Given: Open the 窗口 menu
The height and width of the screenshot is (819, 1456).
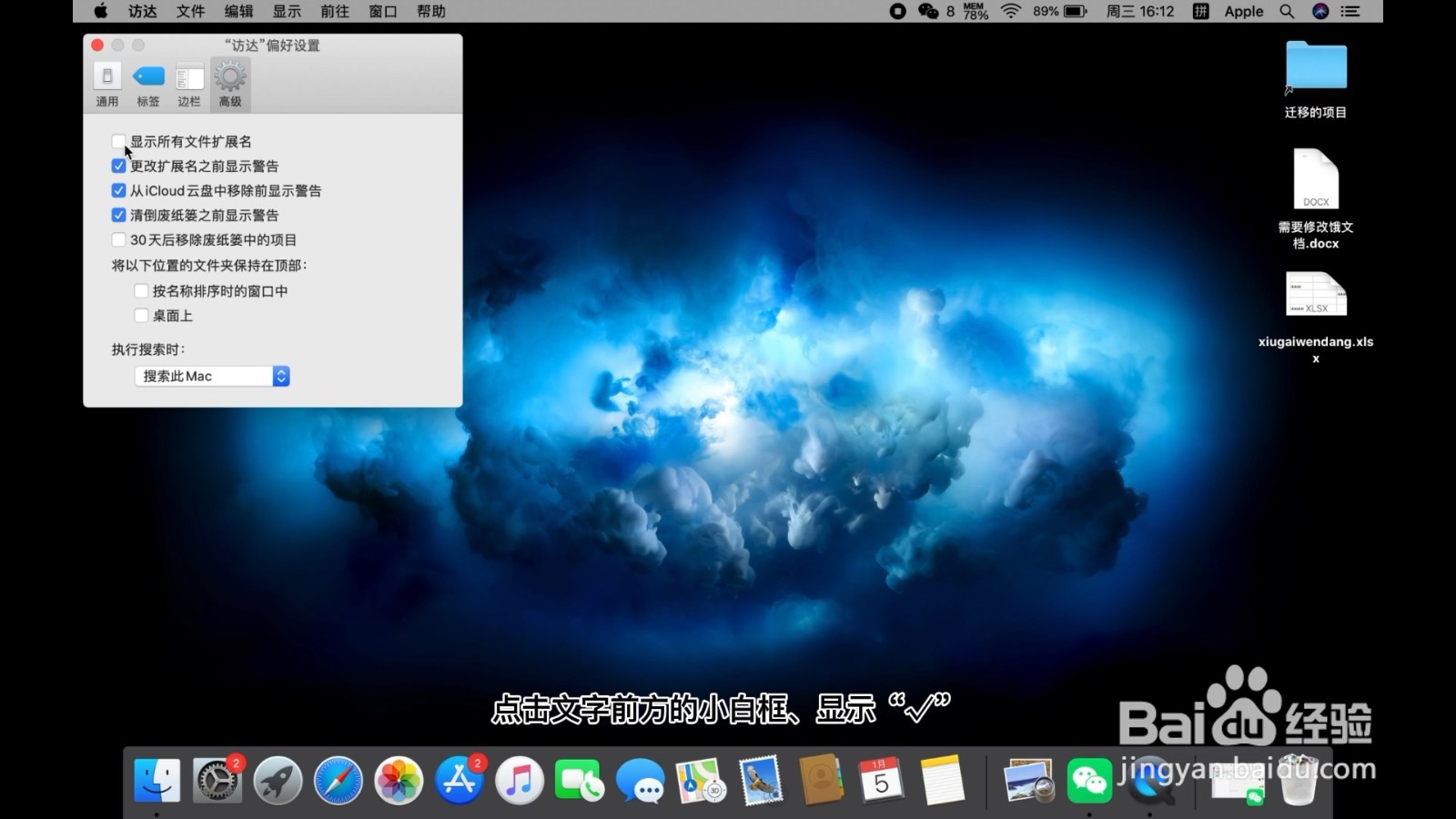Looking at the screenshot, I should (x=383, y=11).
